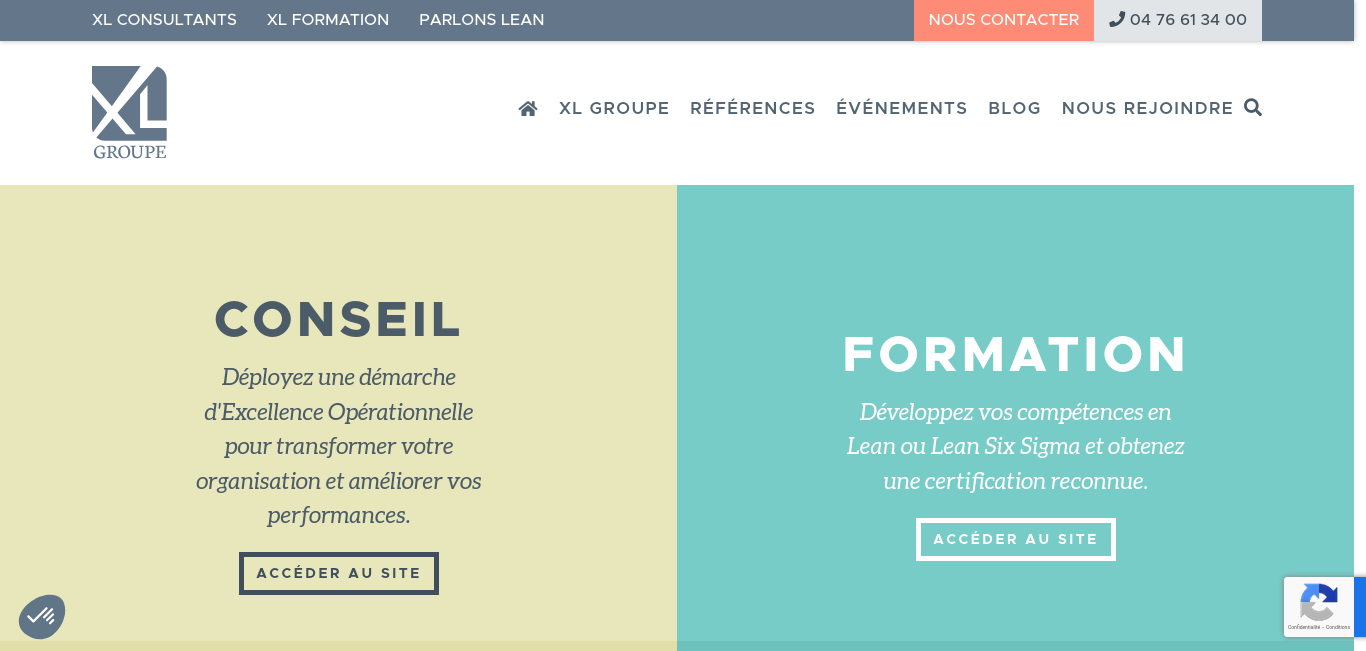Select the FORMATION heading panel

1016,354
